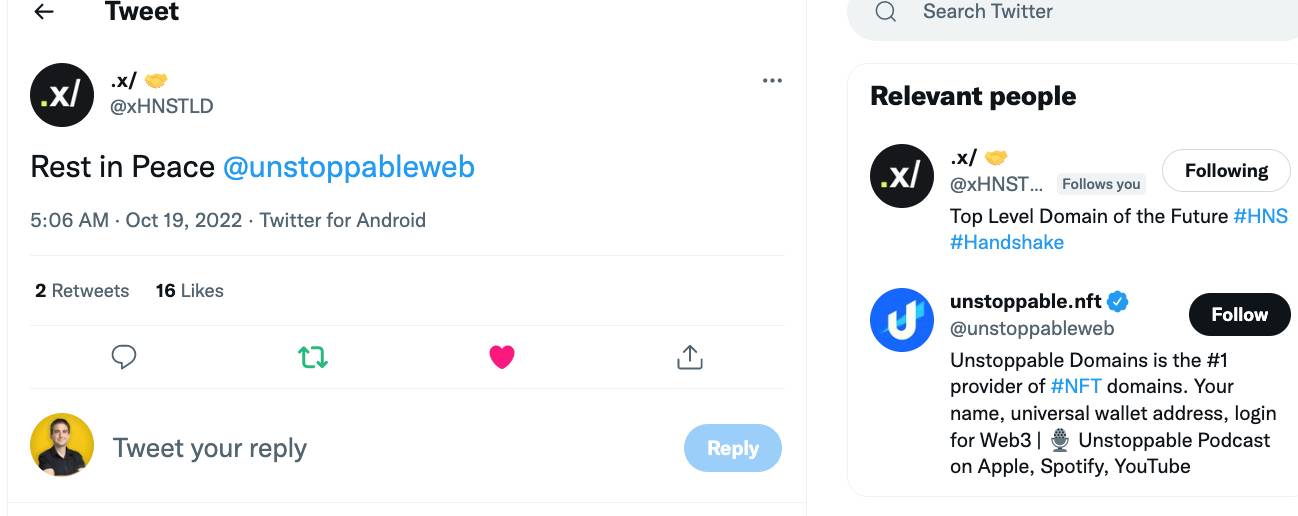View the 16 Likes list
Image resolution: width=1298 pixels, height=516 pixels.
coord(189,291)
